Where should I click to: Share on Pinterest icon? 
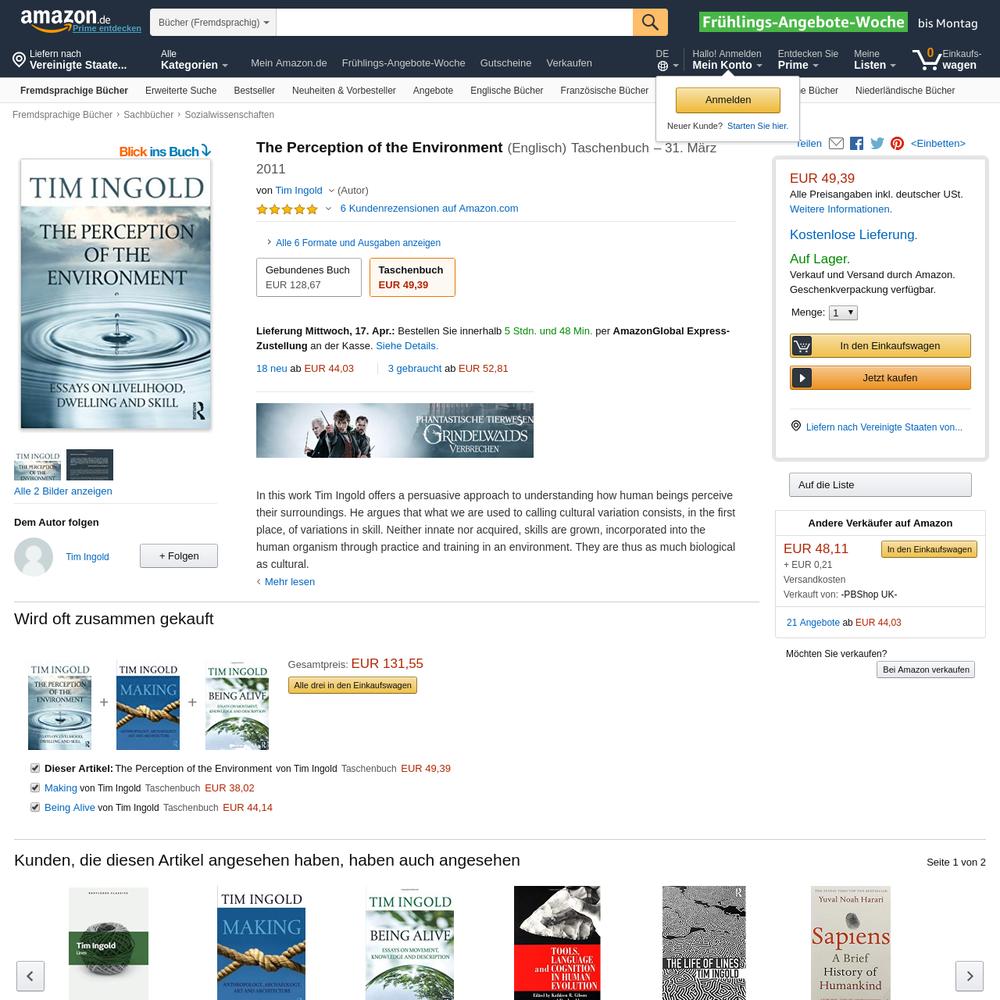coord(897,143)
